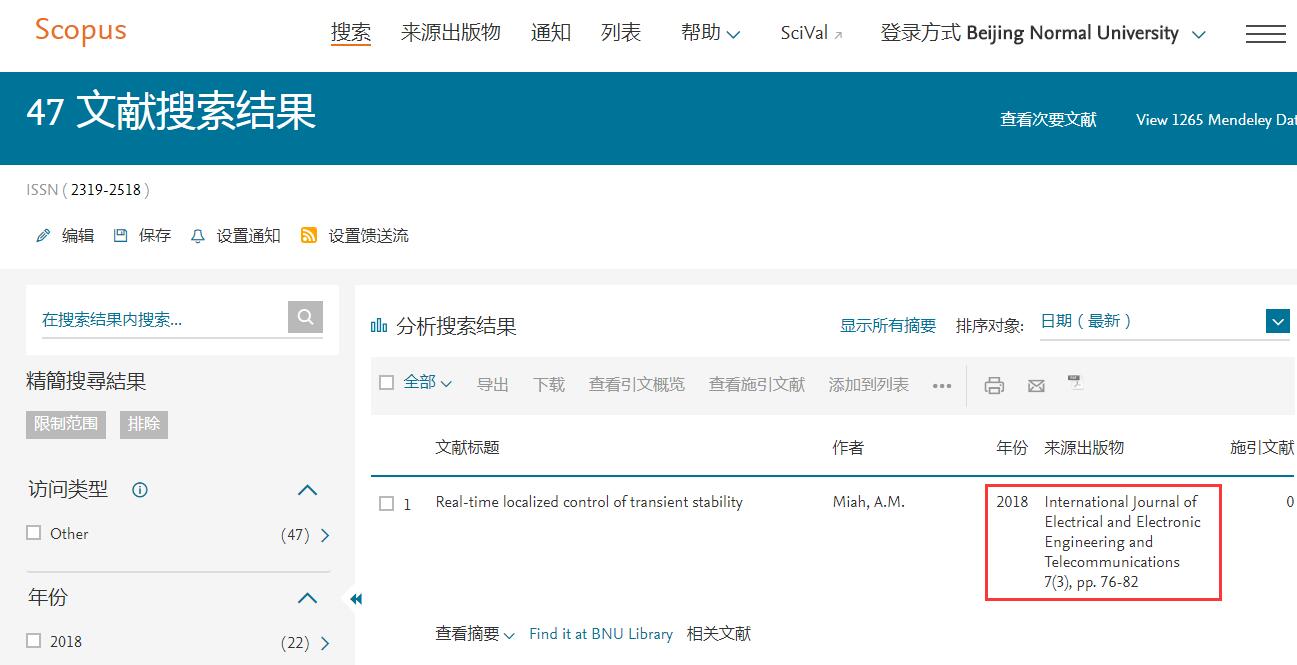The image size is (1297, 665).
Task: Open the 来源出版物 navigation tab
Action: pos(450,33)
